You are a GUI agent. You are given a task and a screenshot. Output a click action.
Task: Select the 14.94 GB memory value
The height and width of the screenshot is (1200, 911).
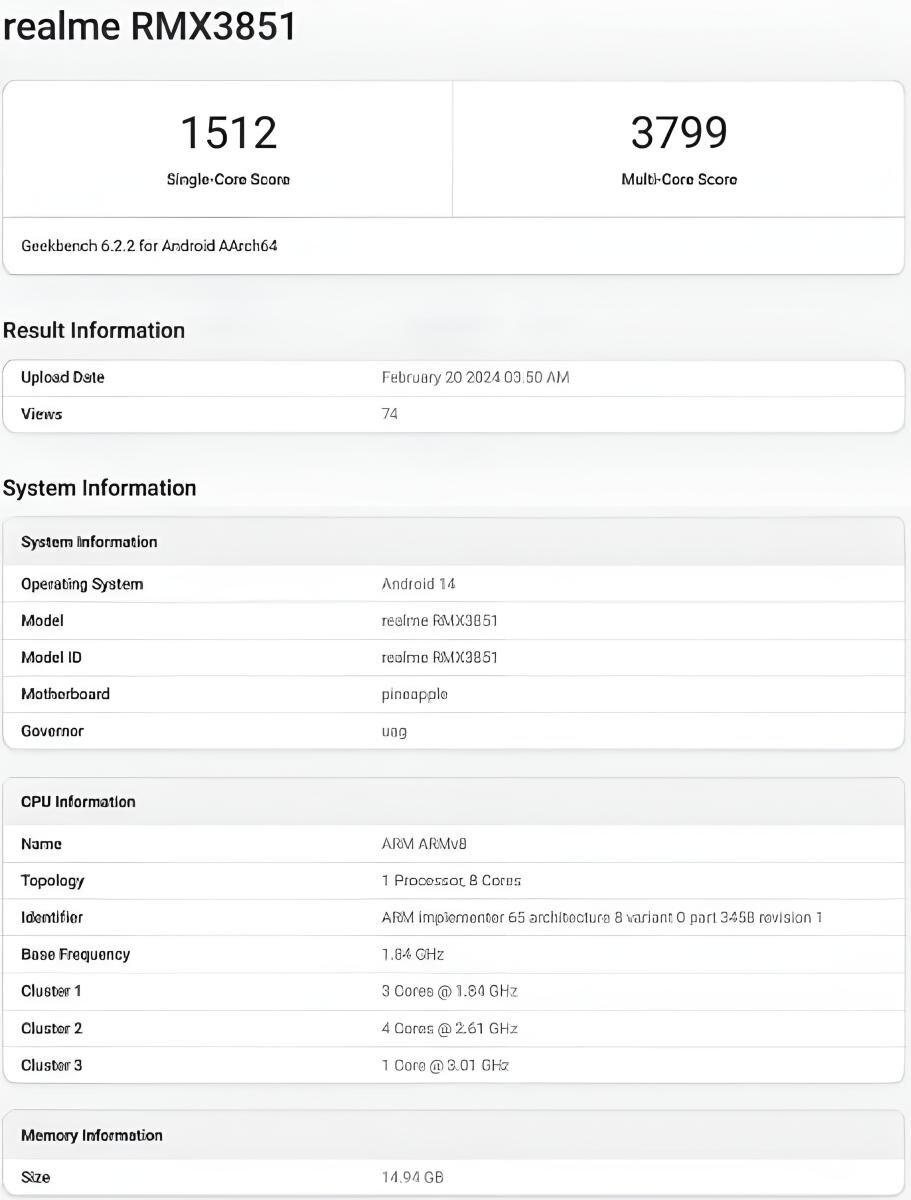tap(413, 1177)
